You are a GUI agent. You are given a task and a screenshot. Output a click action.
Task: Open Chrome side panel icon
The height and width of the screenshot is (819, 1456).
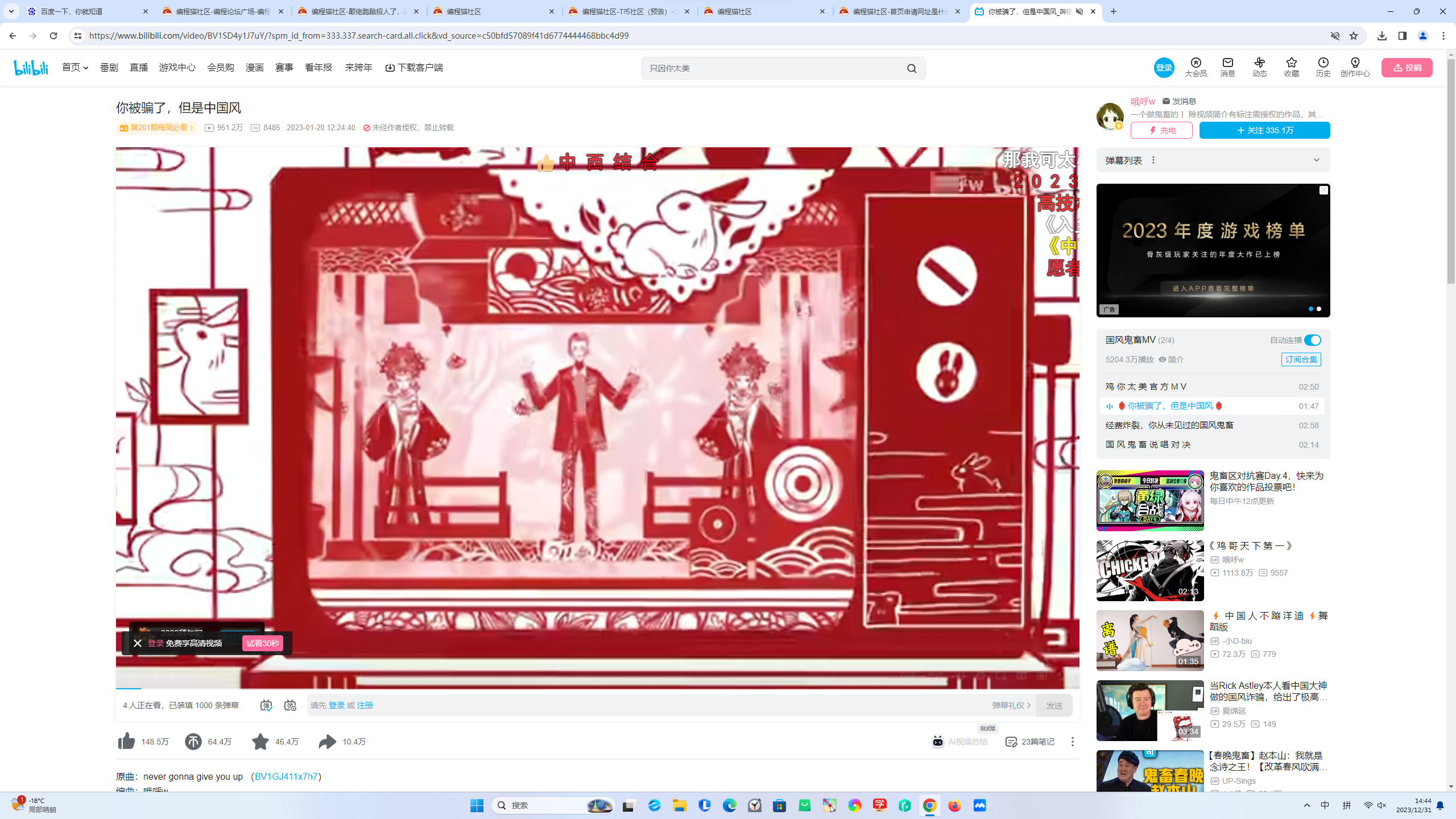(1403, 36)
